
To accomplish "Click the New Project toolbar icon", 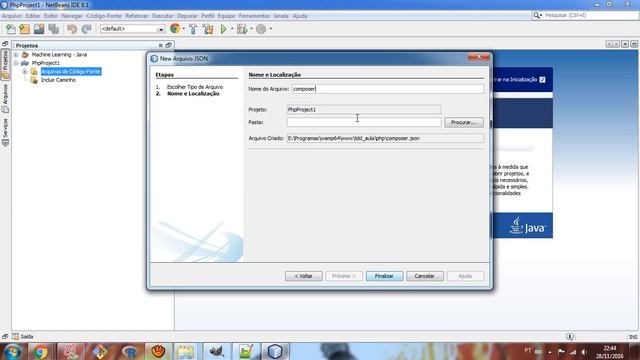I will tap(24, 29).
